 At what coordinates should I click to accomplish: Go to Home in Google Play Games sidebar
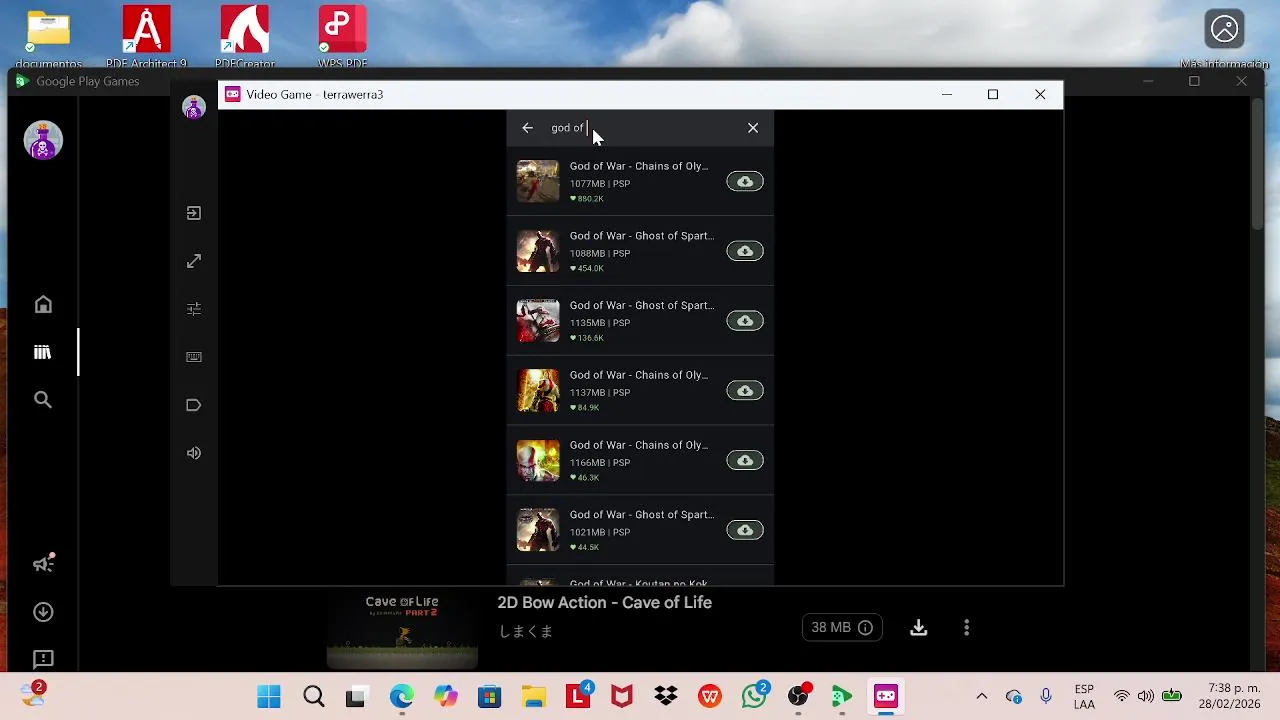pos(43,305)
